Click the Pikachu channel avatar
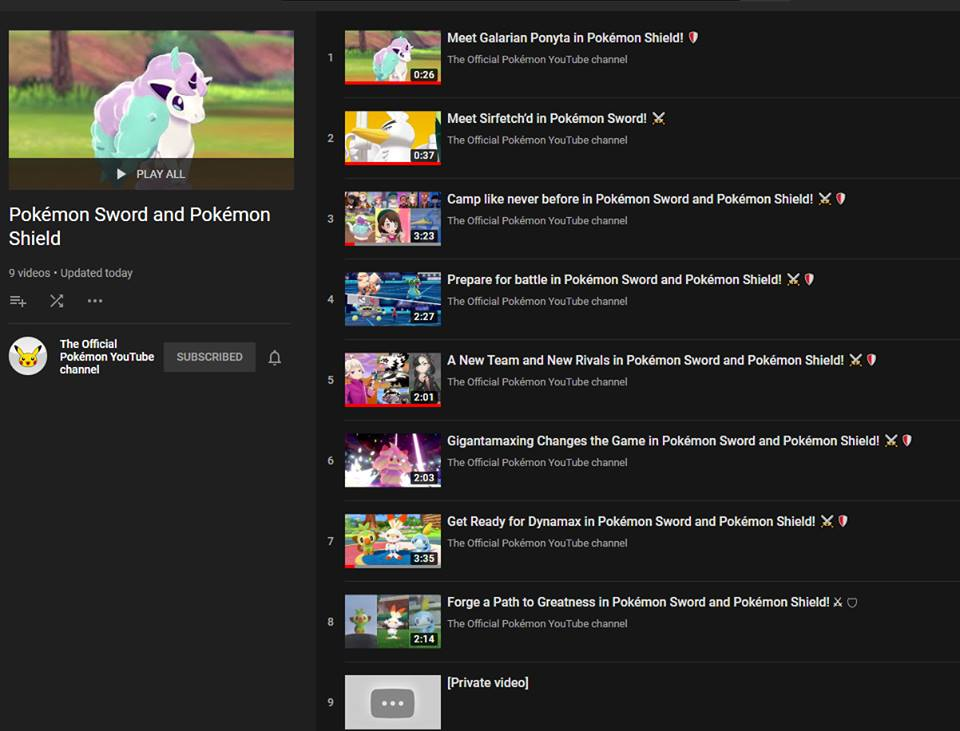This screenshot has height=731, width=960. (28, 356)
